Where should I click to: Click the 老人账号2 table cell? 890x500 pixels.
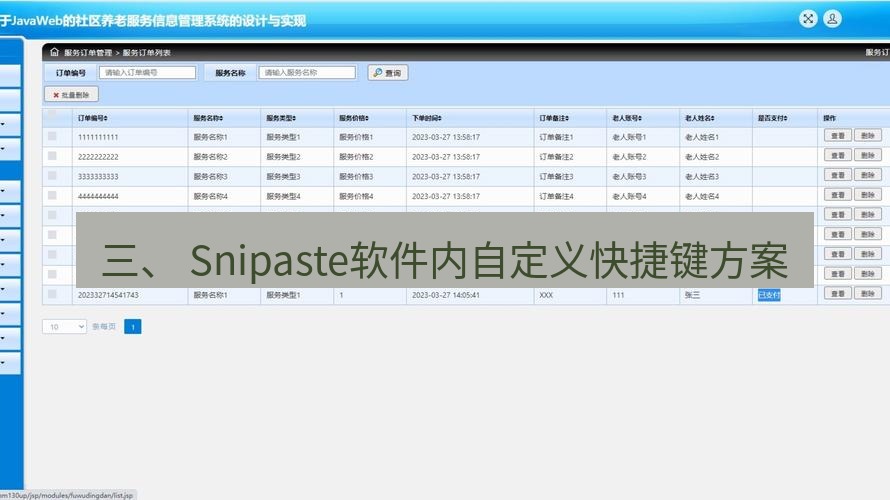[629, 157]
